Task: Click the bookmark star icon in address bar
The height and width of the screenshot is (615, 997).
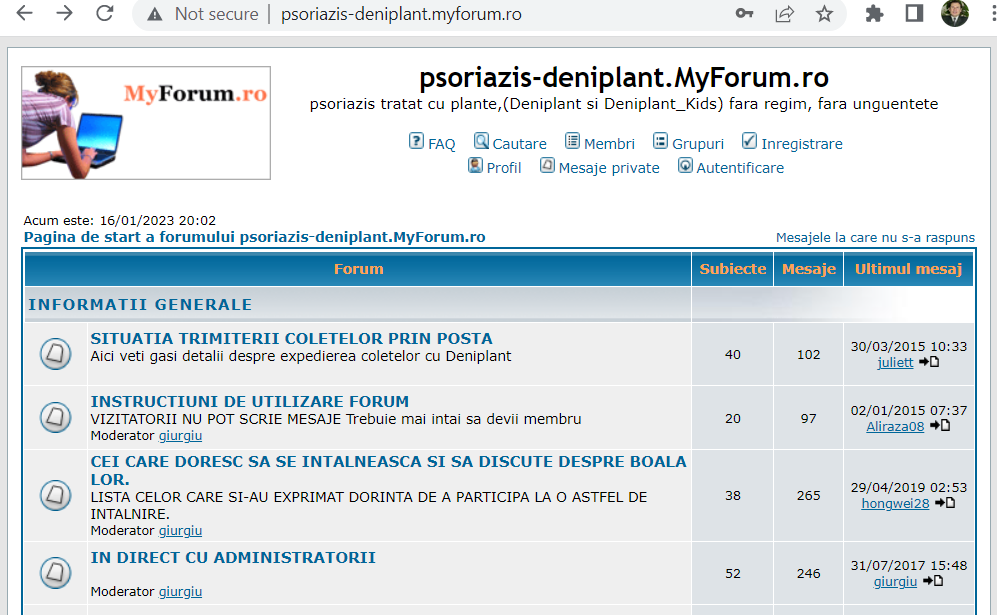Action: [x=824, y=14]
